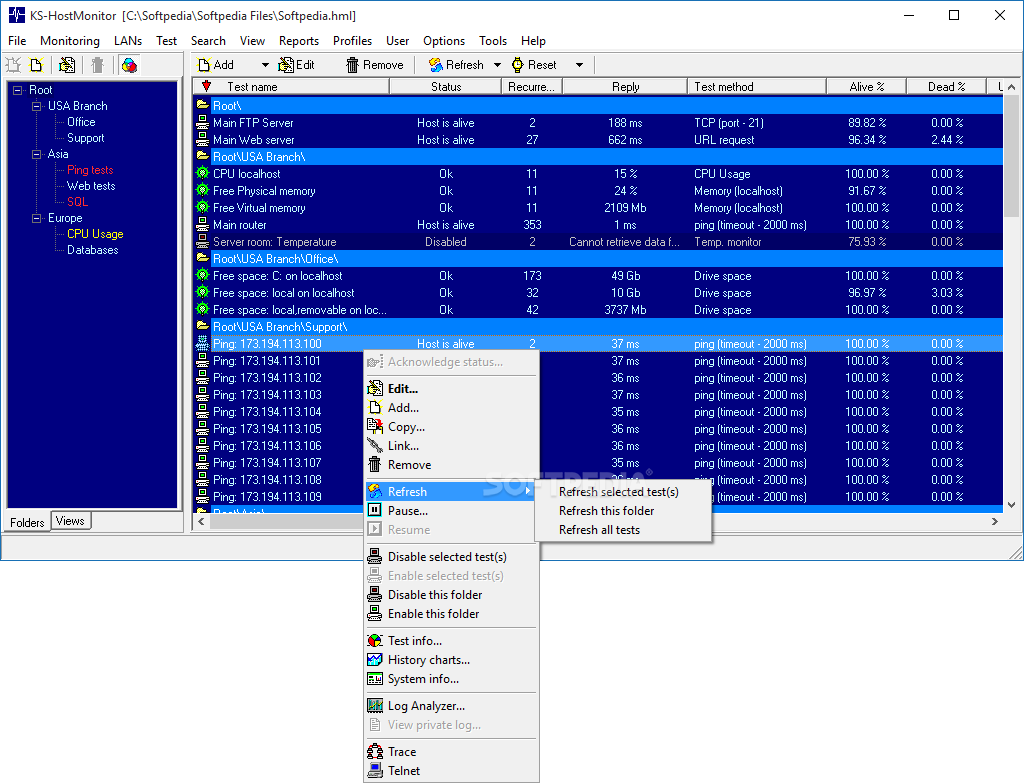Click the Refresh toolbar button
Viewport: 1024px width, 783px height.
click(456, 65)
